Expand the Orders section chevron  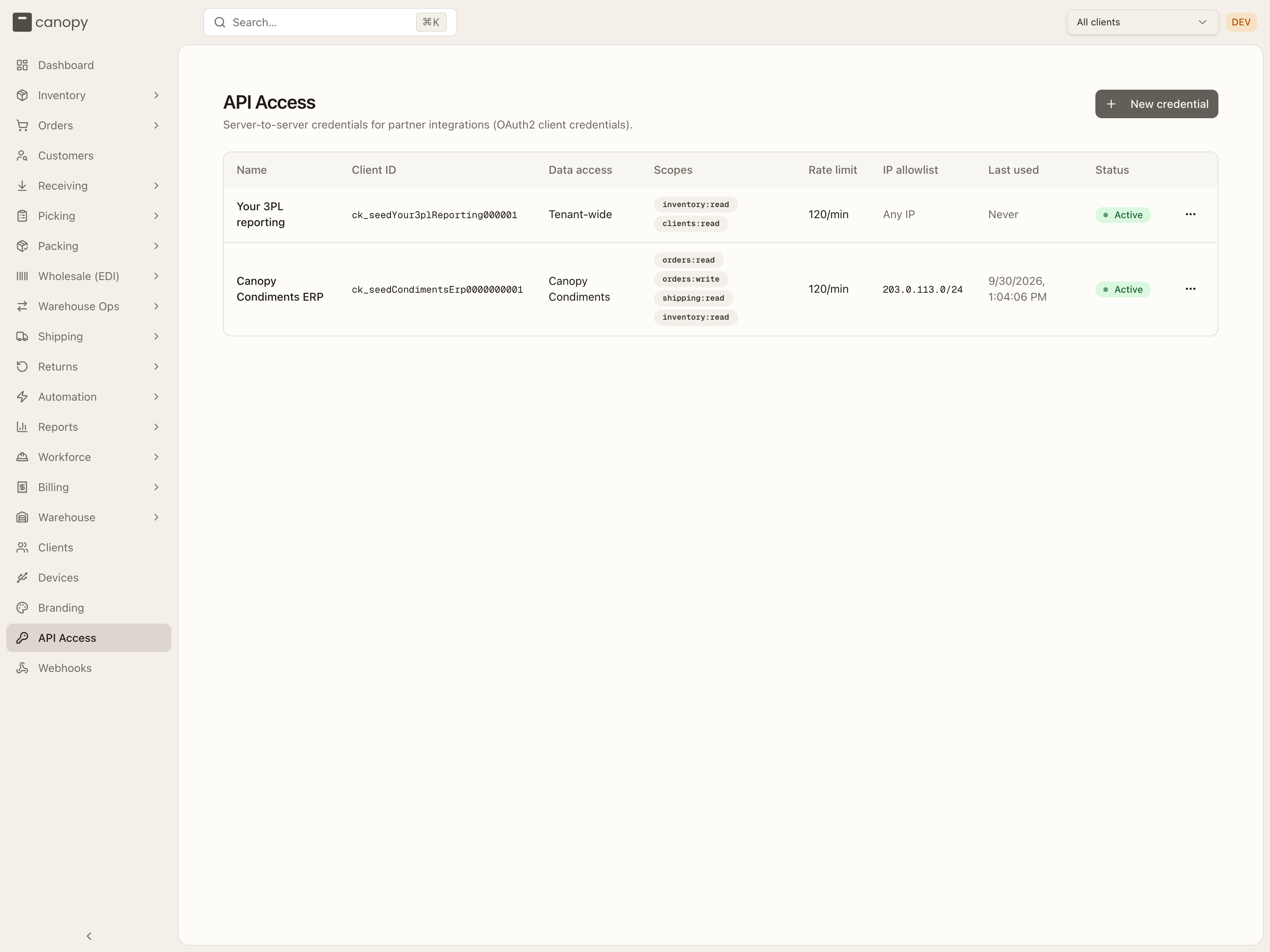click(x=156, y=126)
